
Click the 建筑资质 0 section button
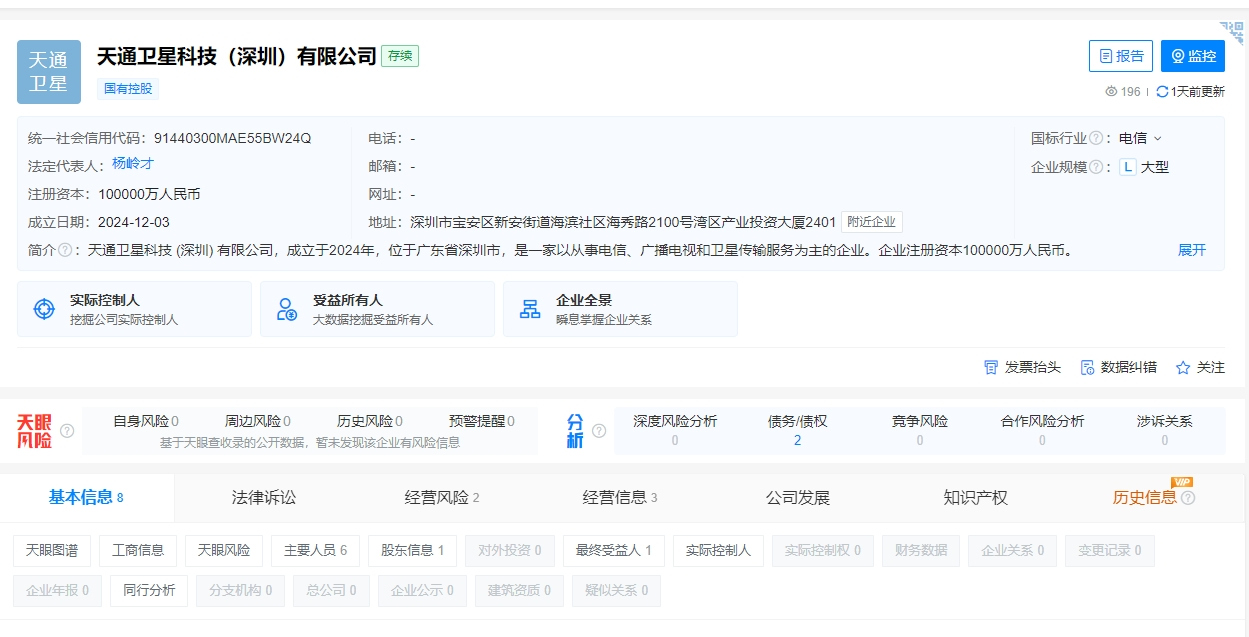pyautogui.click(x=519, y=591)
